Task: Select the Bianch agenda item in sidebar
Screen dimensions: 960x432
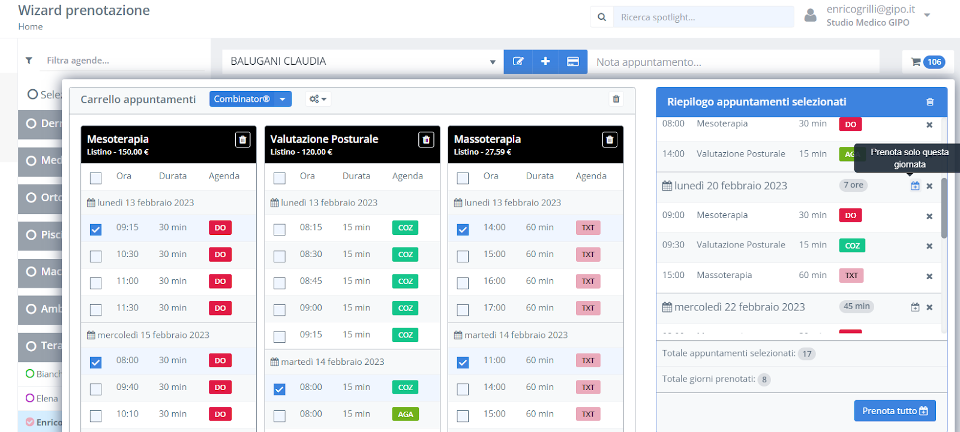Action: 42,374
